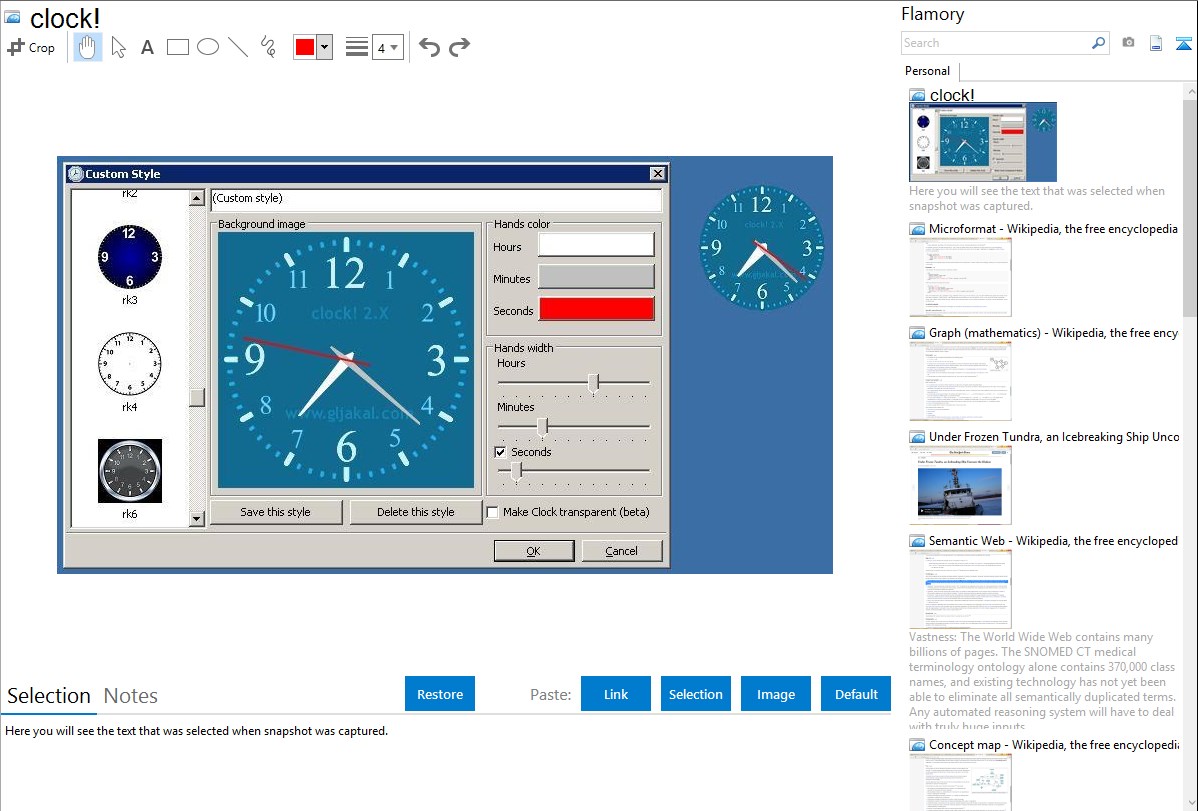Viewport: 1198px width, 811px height.
Task: Activate the hand pan tool
Action: coord(87,47)
